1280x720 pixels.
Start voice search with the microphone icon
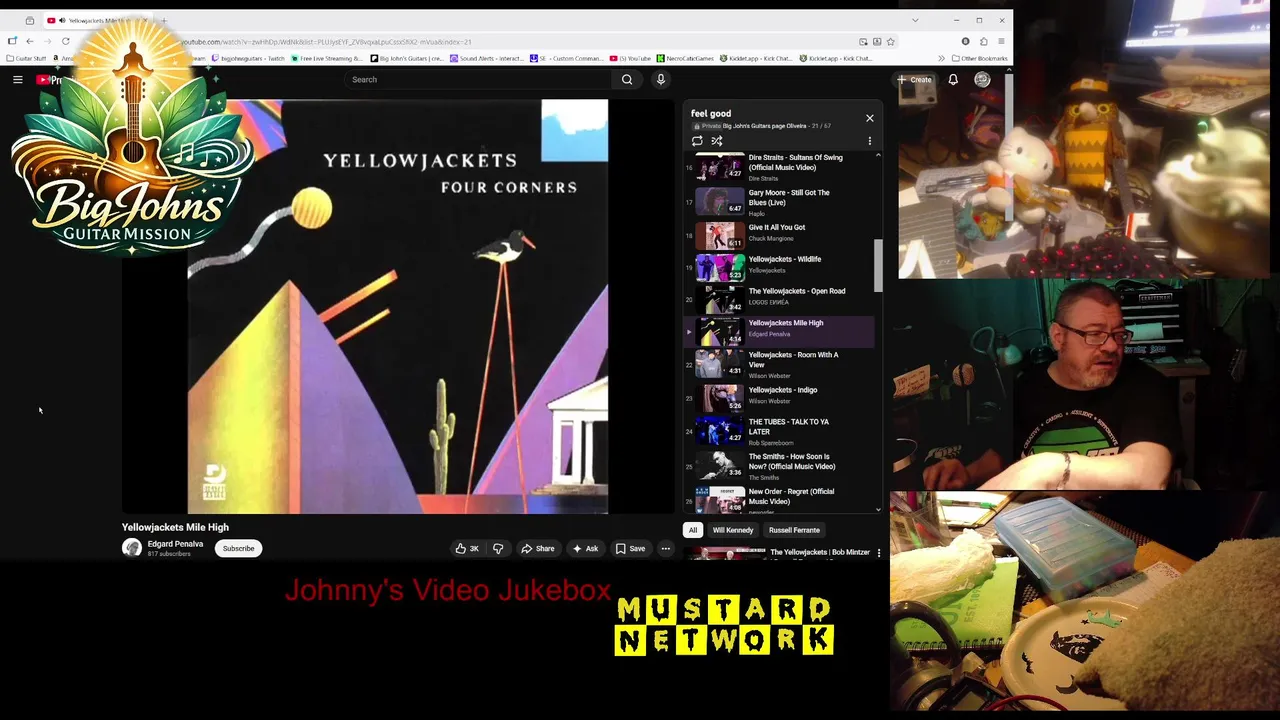(661, 79)
